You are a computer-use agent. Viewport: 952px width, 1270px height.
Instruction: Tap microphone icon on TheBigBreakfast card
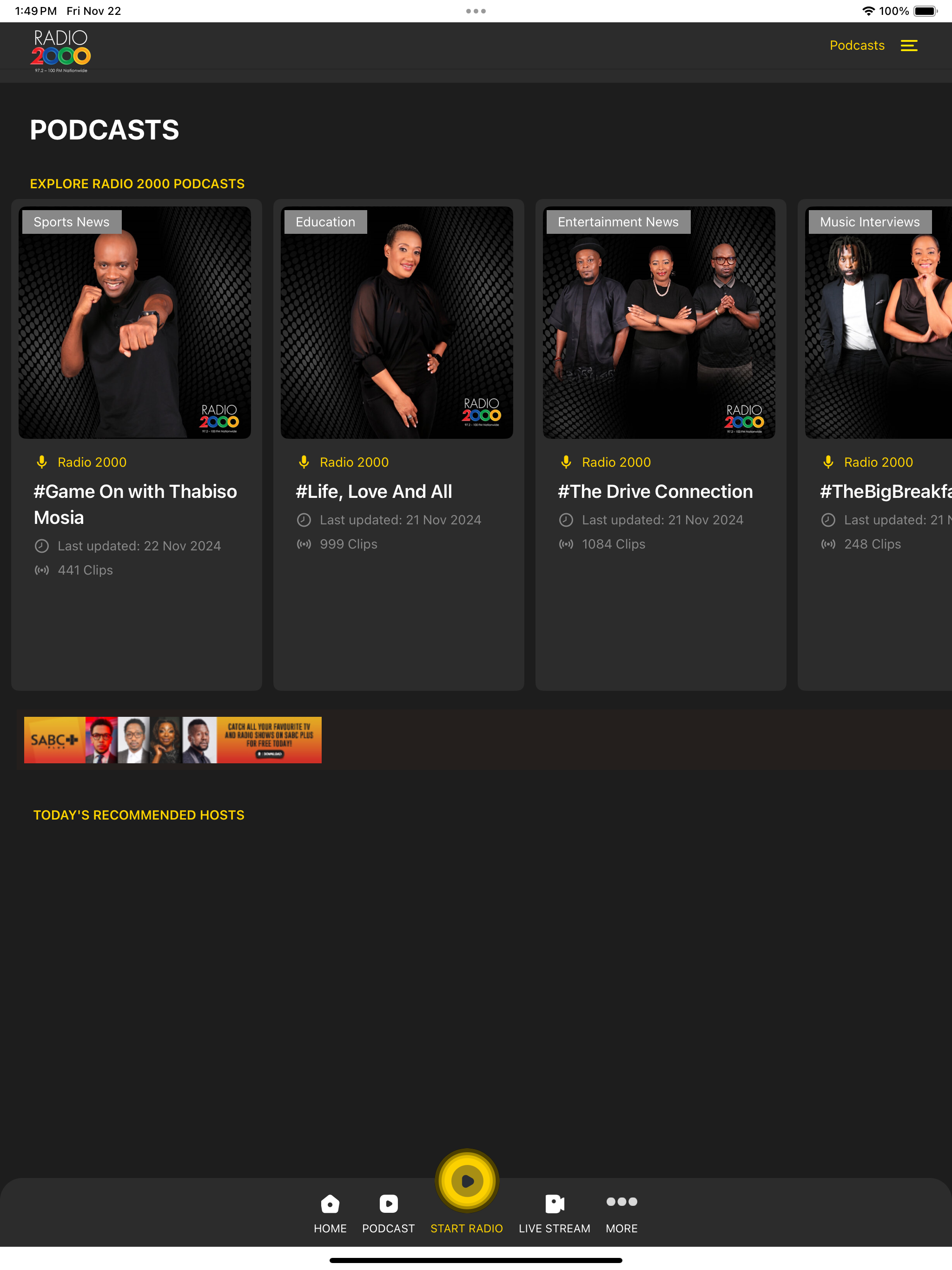point(828,462)
